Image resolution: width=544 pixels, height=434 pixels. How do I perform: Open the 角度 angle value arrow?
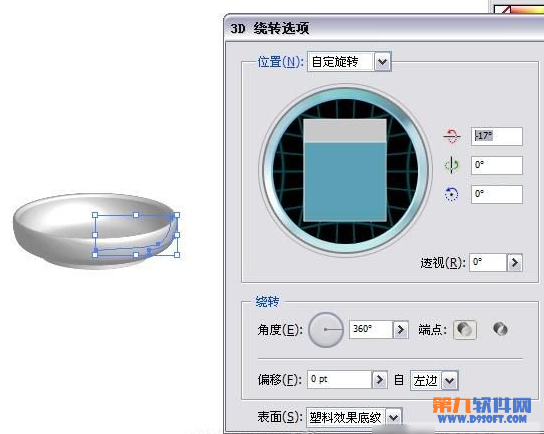coord(400,329)
